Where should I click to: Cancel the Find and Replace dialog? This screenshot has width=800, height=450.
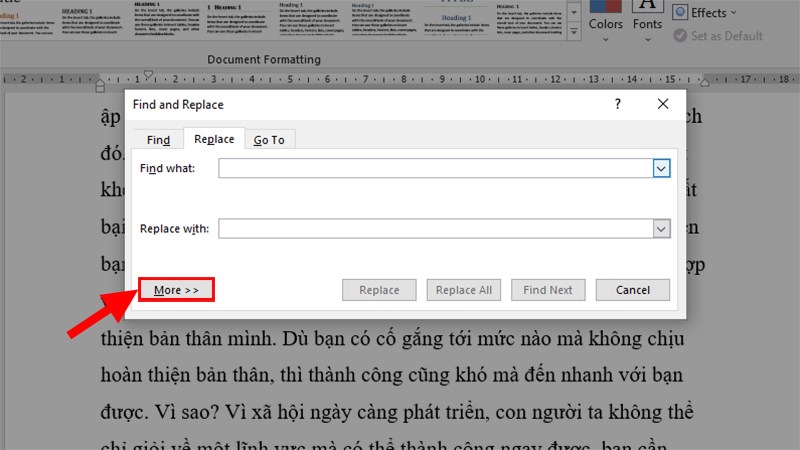coord(633,290)
